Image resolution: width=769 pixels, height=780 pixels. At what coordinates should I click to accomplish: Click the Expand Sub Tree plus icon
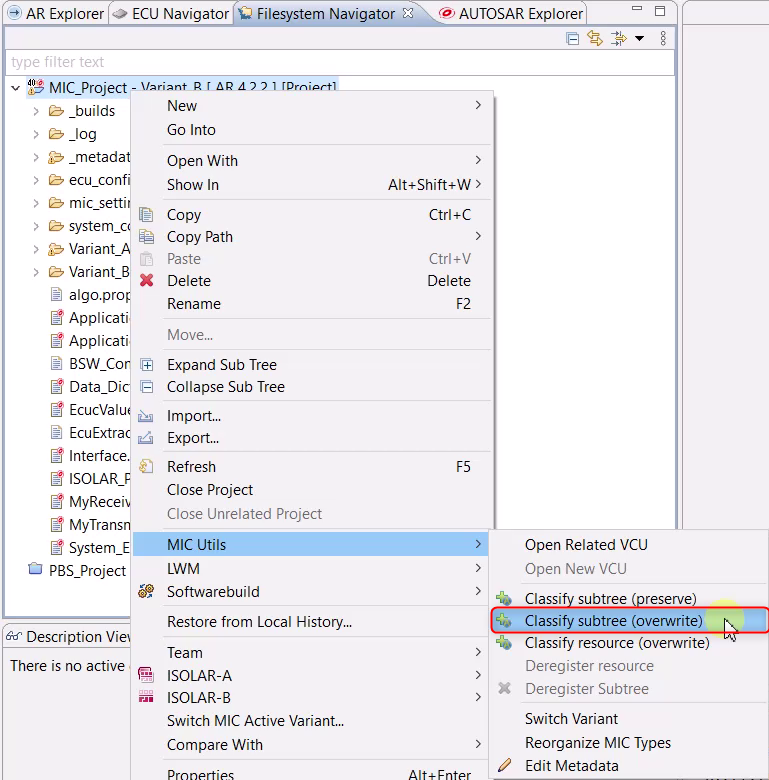coord(147,365)
